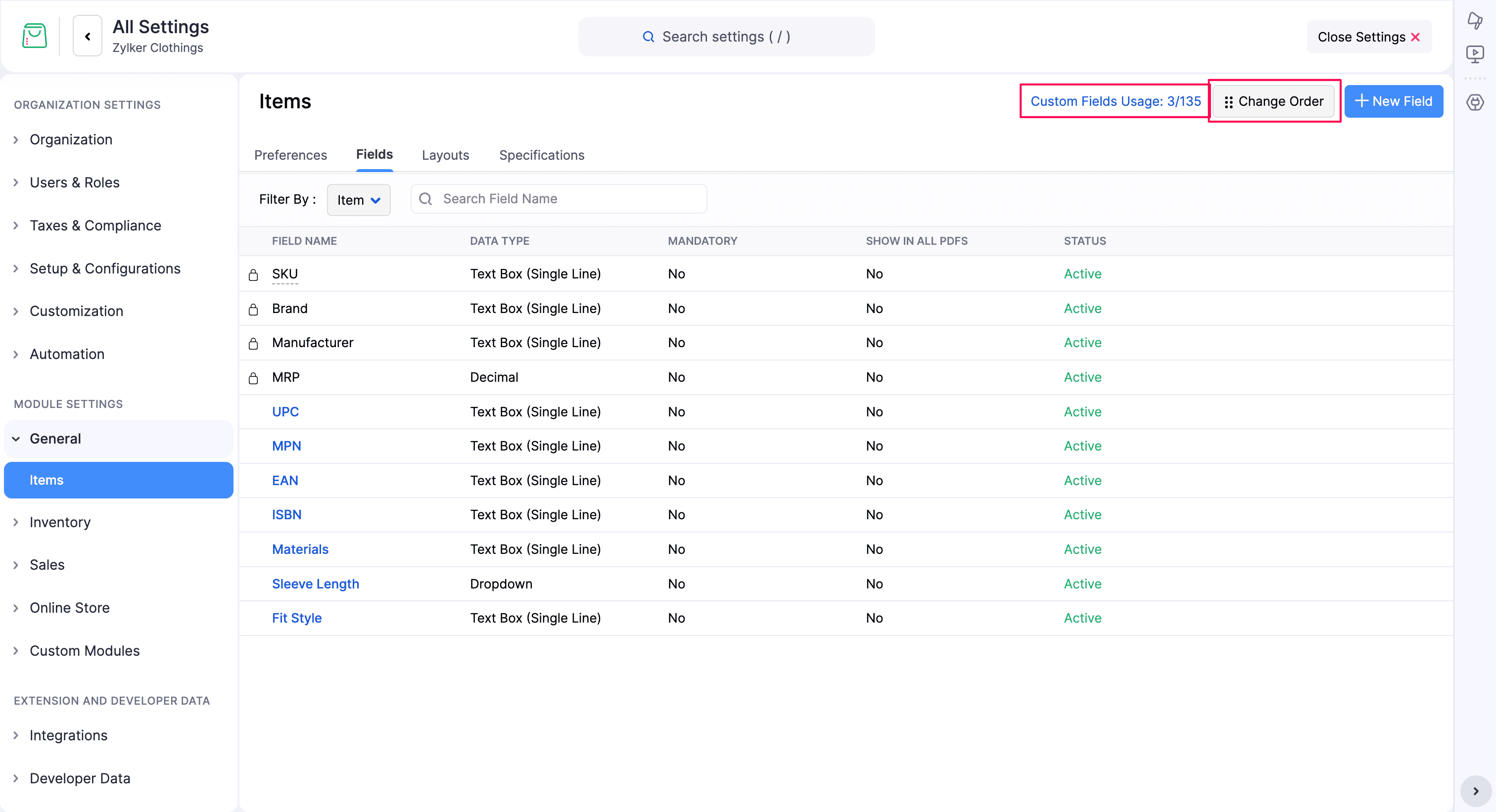Image resolution: width=1496 pixels, height=812 pixels.
Task: Switch to the Layouts tab
Action: [x=445, y=155]
